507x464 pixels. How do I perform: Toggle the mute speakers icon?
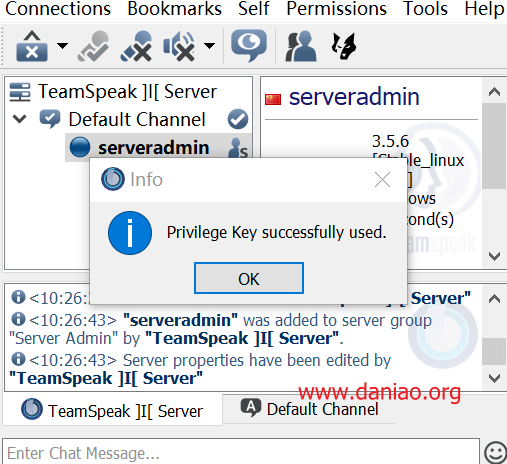[179, 46]
